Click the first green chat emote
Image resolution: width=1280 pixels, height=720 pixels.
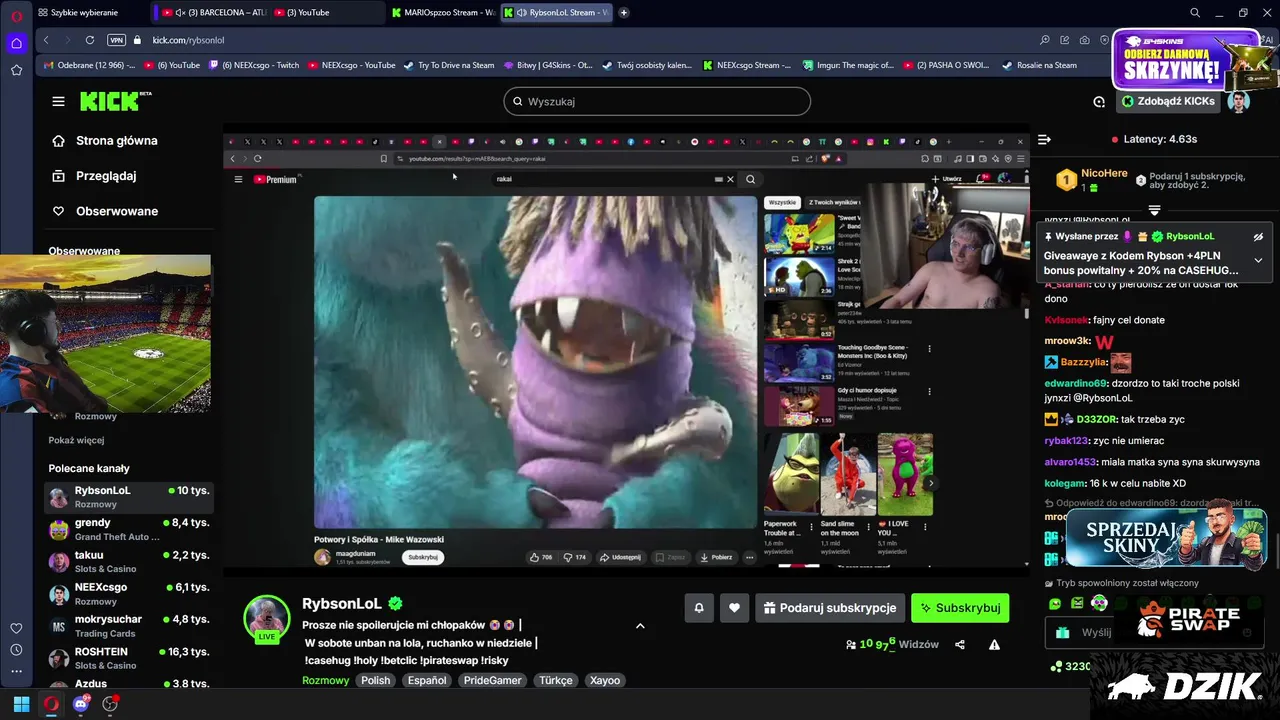pyautogui.click(x=1055, y=603)
